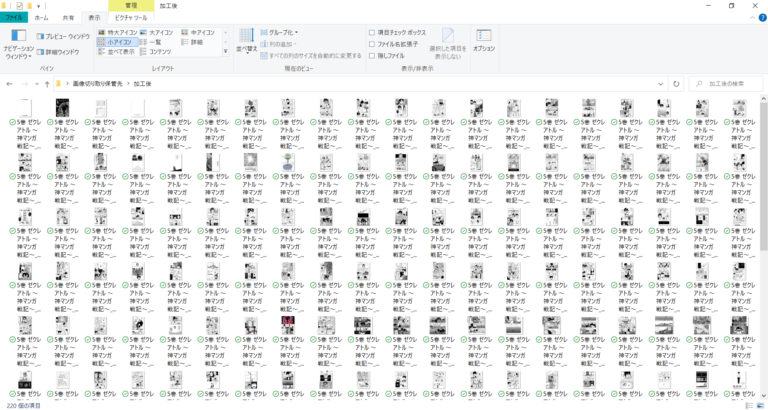
Task: Toggle ファイル名拡張子 checkbox
Action: (x=372, y=44)
